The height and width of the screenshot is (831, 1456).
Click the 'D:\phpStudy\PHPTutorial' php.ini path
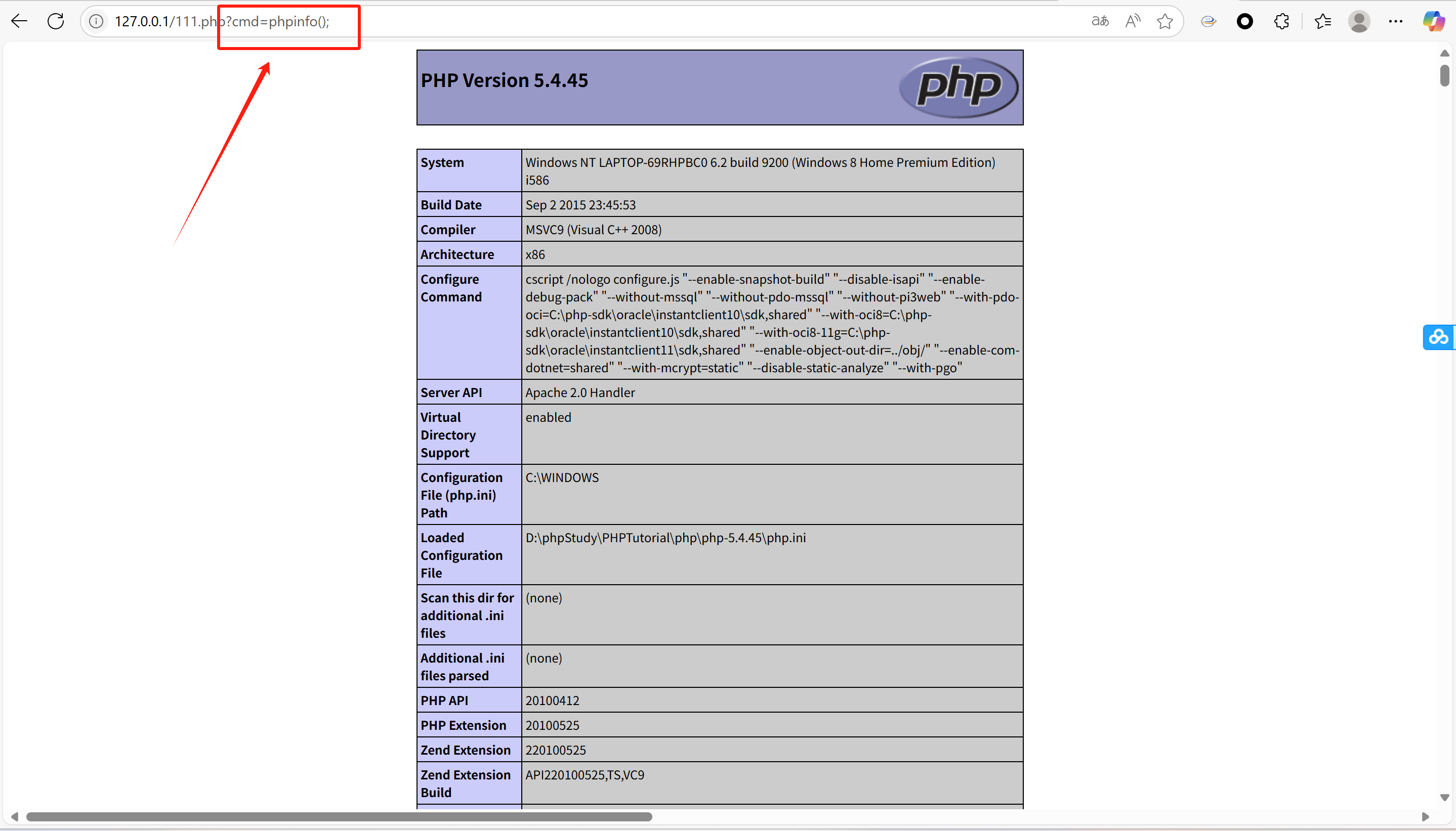click(666, 538)
